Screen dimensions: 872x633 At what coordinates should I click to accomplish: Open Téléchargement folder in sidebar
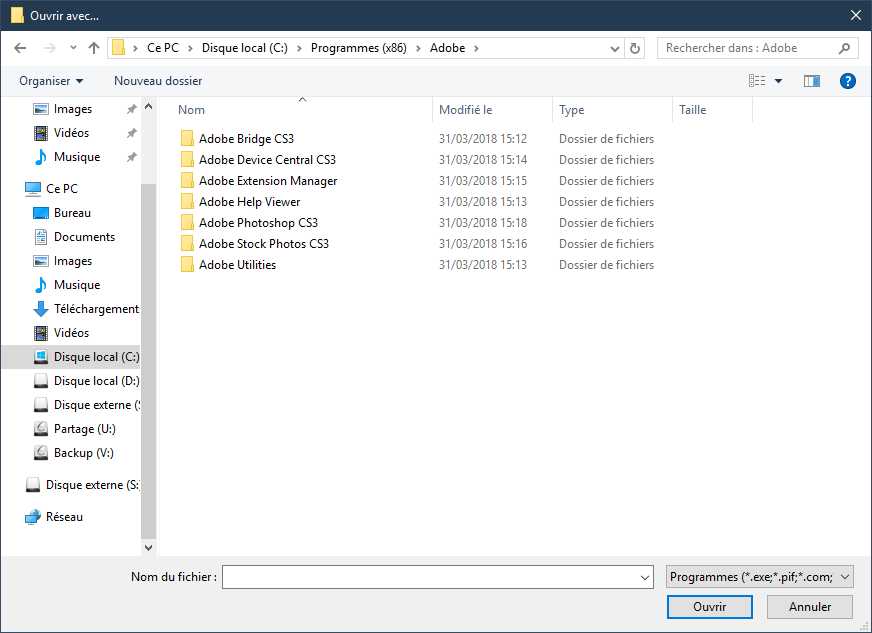96,309
